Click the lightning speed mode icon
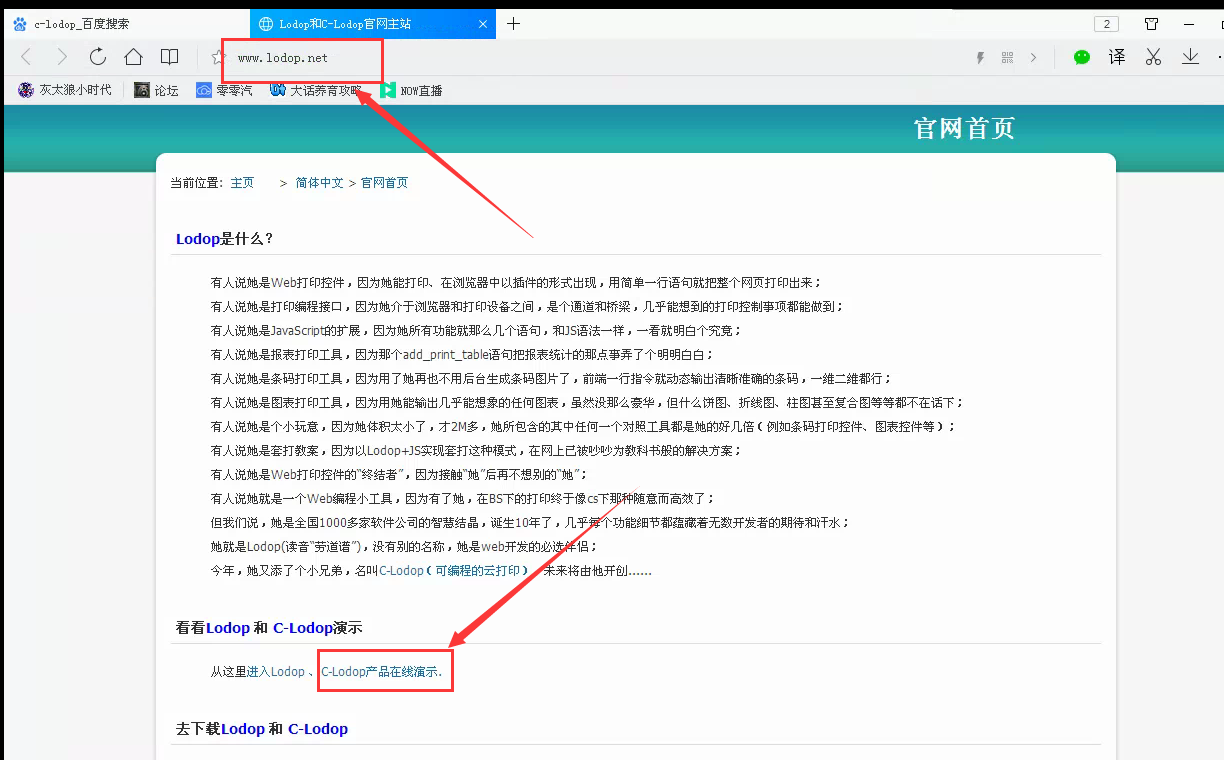The height and width of the screenshot is (760, 1224). click(x=981, y=58)
